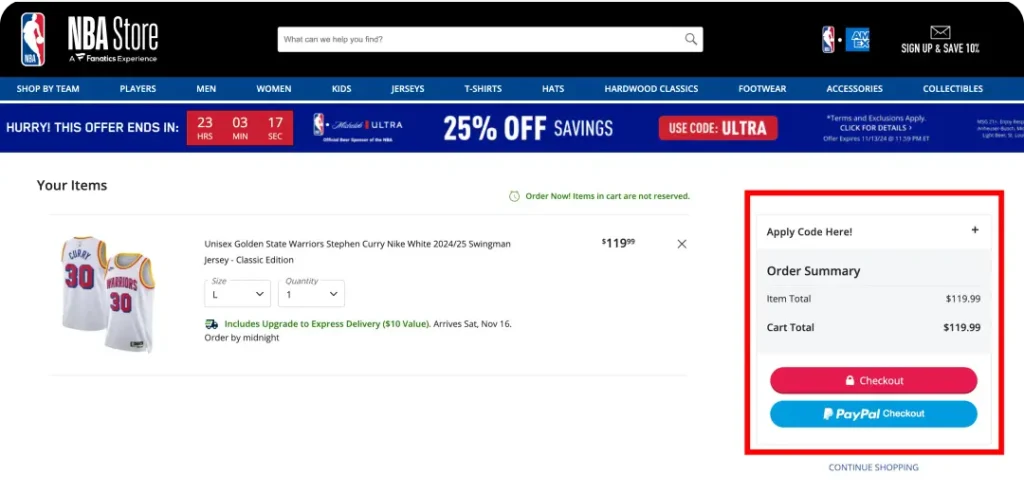Click the search input field
Viewport: 1024px width, 494px height.
pos(480,40)
